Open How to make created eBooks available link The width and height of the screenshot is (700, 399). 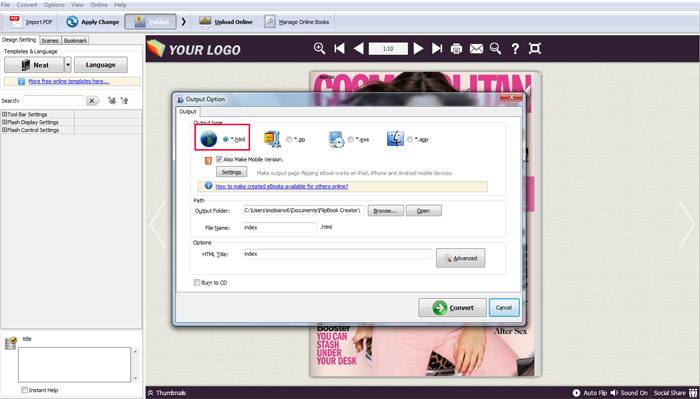(x=282, y=187)
